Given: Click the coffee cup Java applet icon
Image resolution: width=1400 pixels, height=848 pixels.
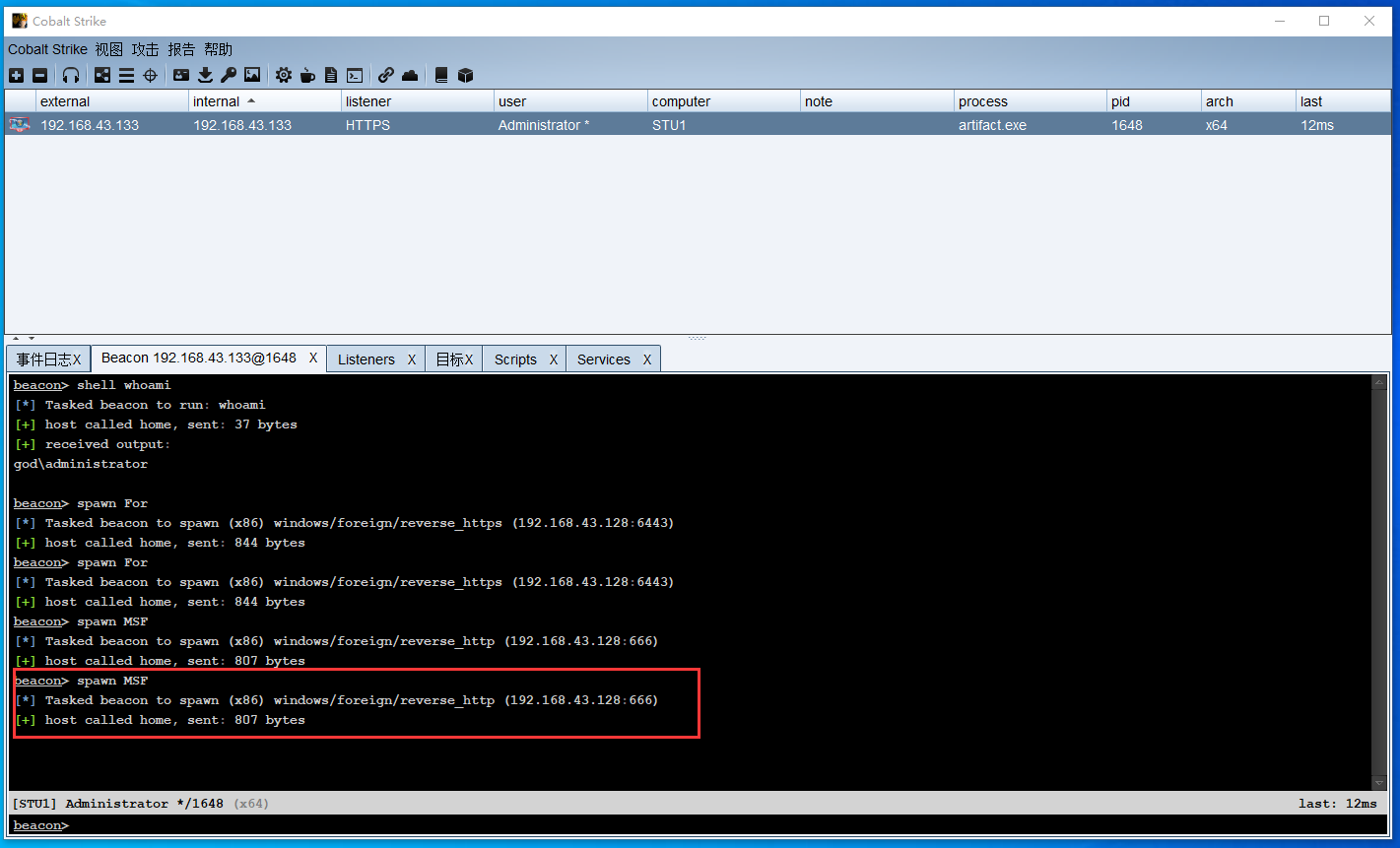Looking at the screenshot, I should pos(307,75).
